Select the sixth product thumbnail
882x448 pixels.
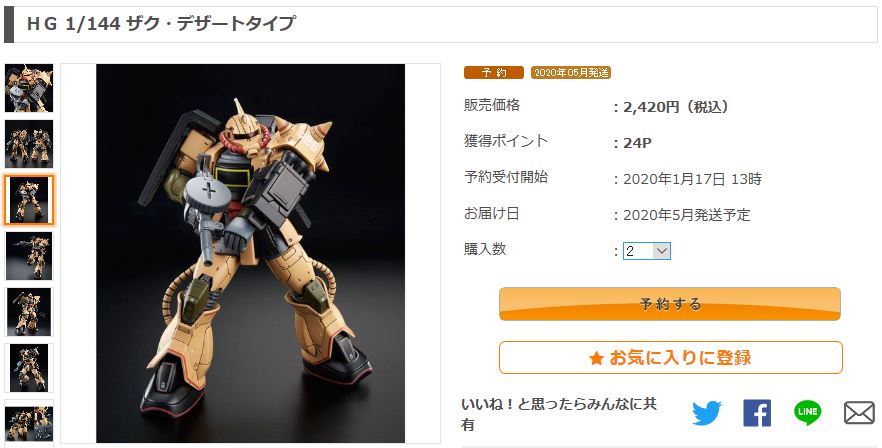29,368
